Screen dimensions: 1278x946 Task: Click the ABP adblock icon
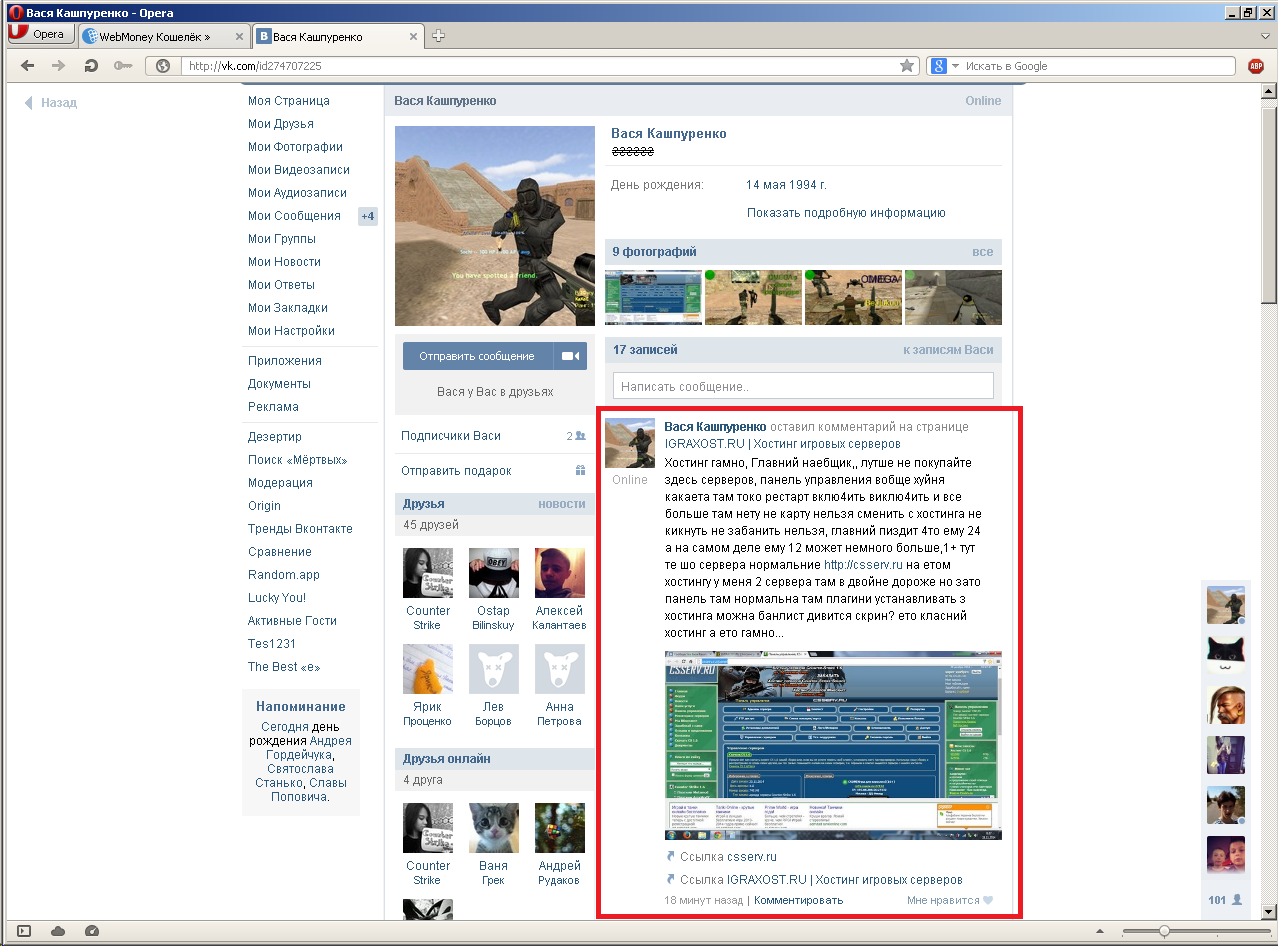click(x=1256, y=66)
